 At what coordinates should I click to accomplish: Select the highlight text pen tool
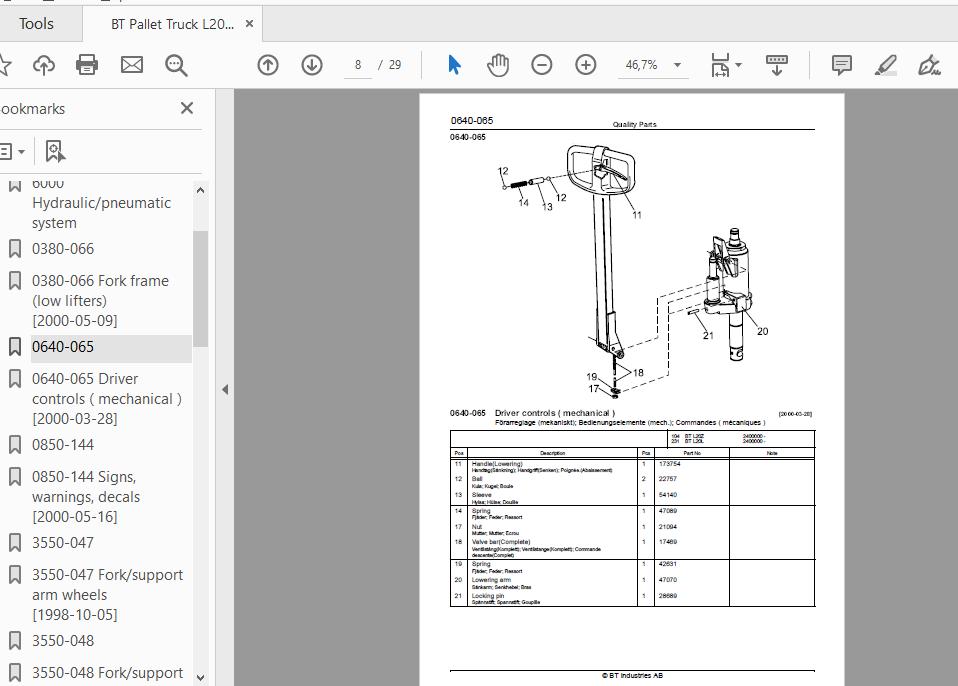[885, 65]
